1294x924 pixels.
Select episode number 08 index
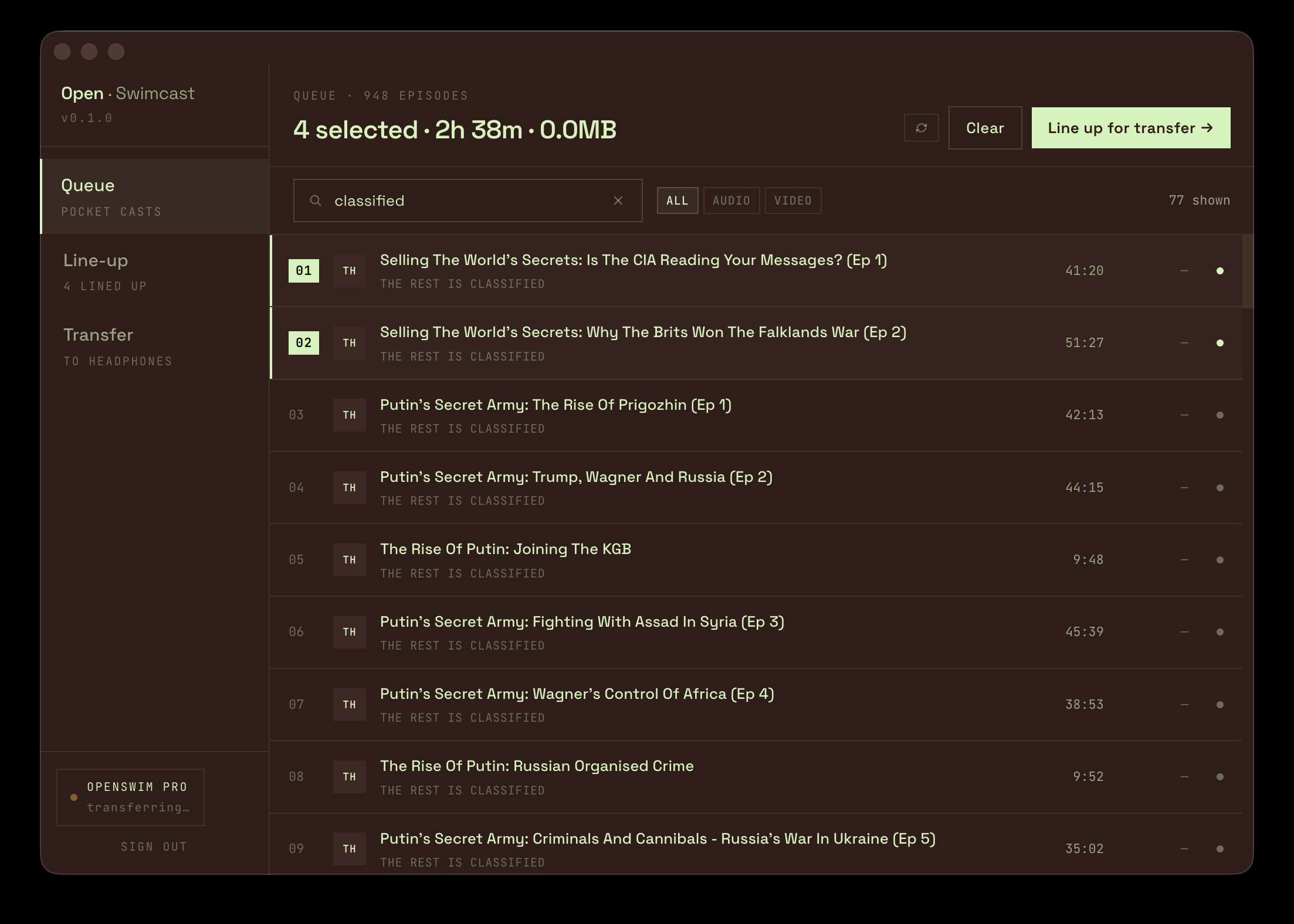(296, 777)
